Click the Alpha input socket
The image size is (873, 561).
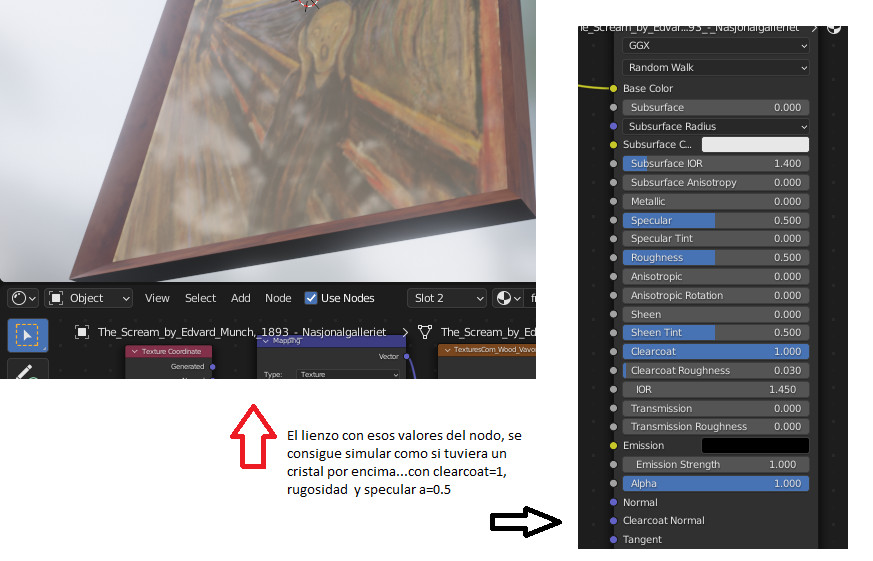tap(613, 483)
